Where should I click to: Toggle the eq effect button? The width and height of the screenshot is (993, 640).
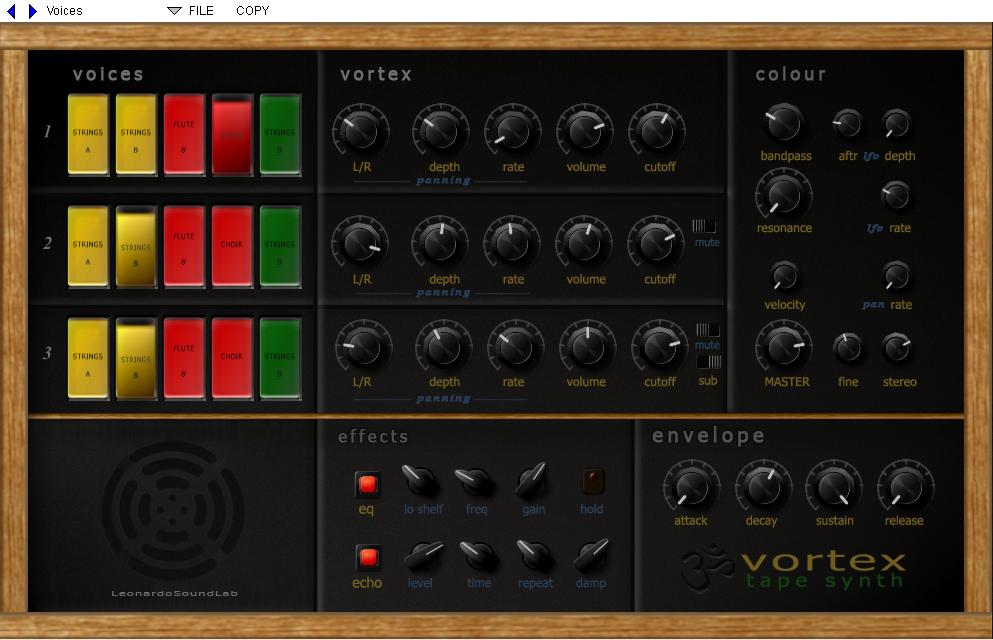[367, 485]
